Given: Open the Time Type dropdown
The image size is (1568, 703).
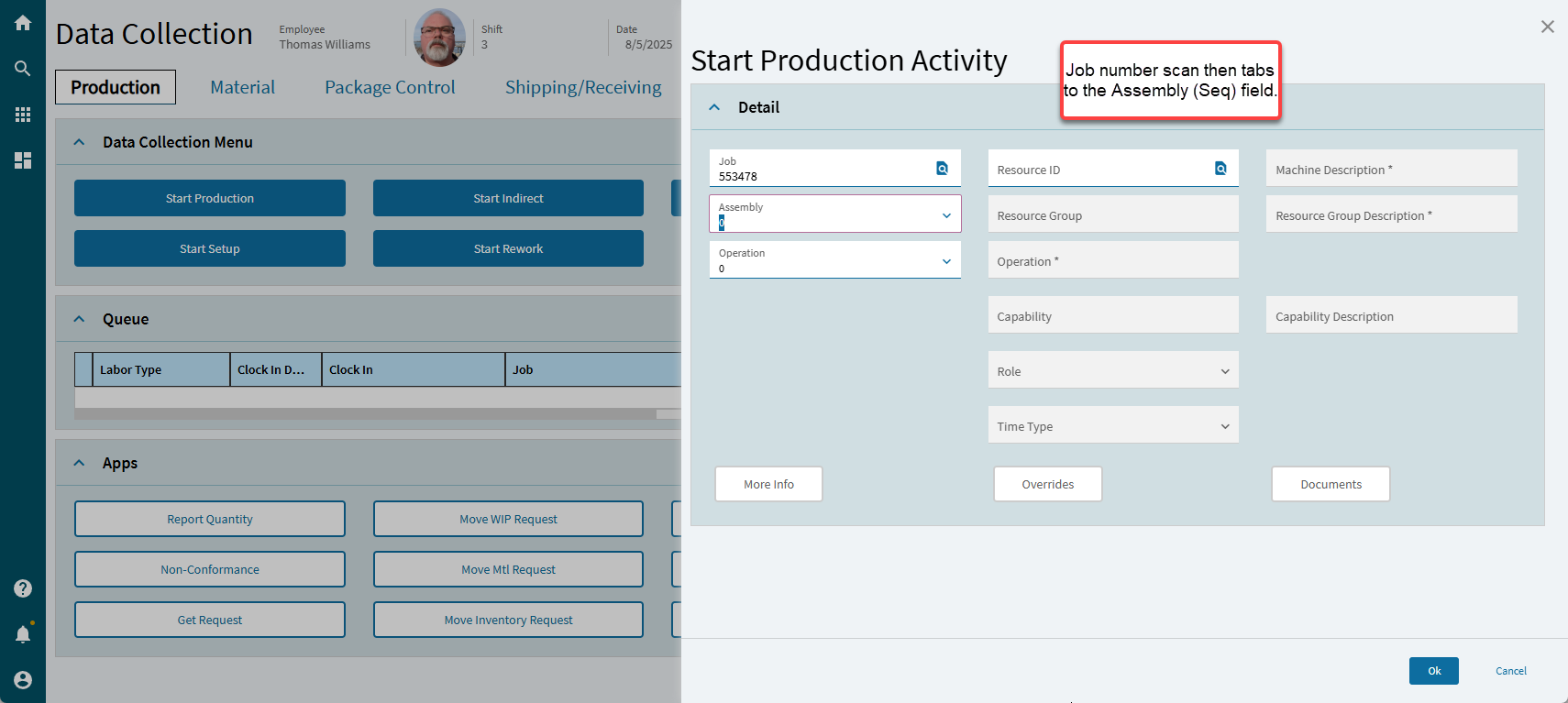Looking at the screenshot, I should [x=1225, y=426].
